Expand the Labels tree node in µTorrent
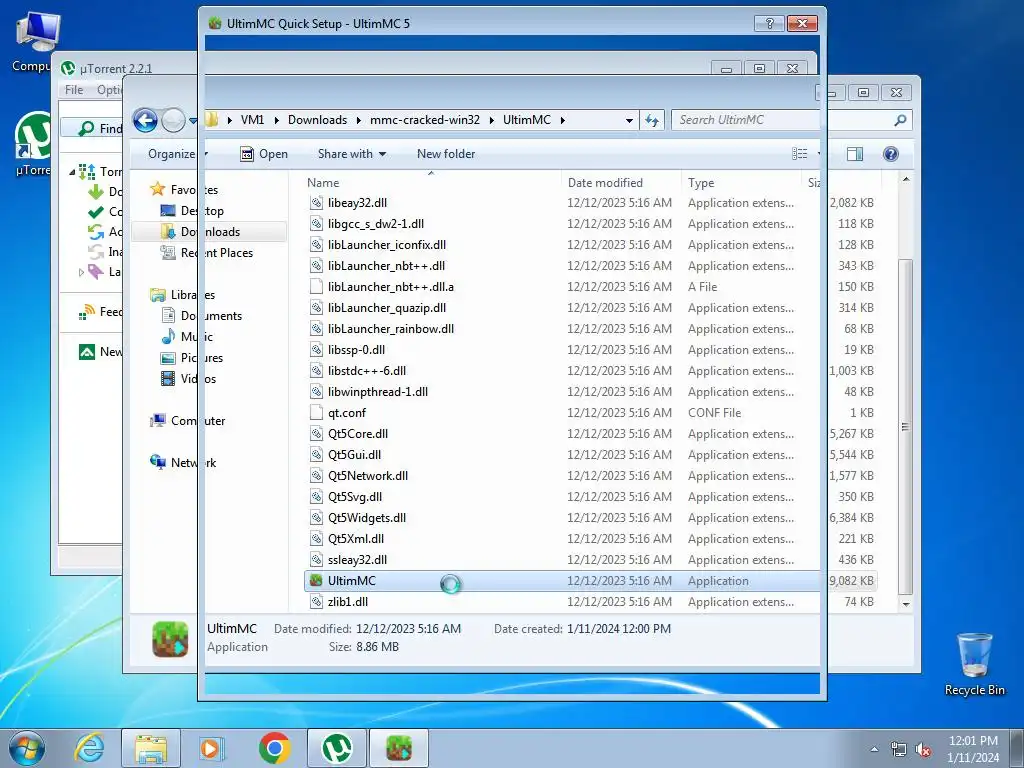The height and width of the screenshot is (768, 1024). click(x=82, y=272)
